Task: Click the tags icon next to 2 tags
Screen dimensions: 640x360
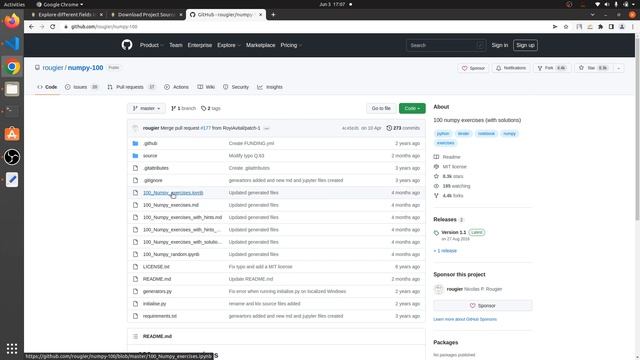Action: (203, 109)
